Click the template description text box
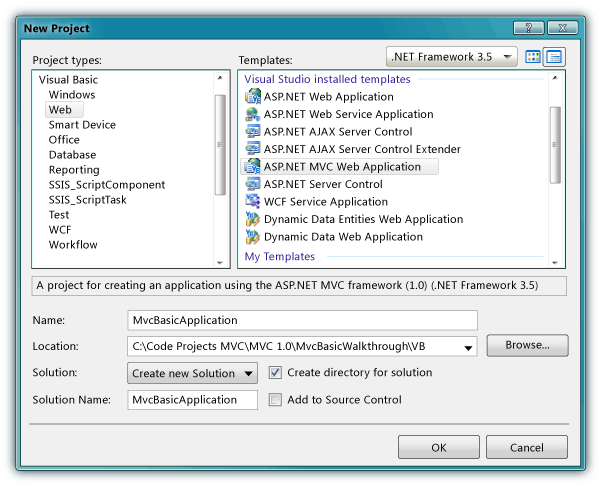601x486 pixels. (299, 286)
